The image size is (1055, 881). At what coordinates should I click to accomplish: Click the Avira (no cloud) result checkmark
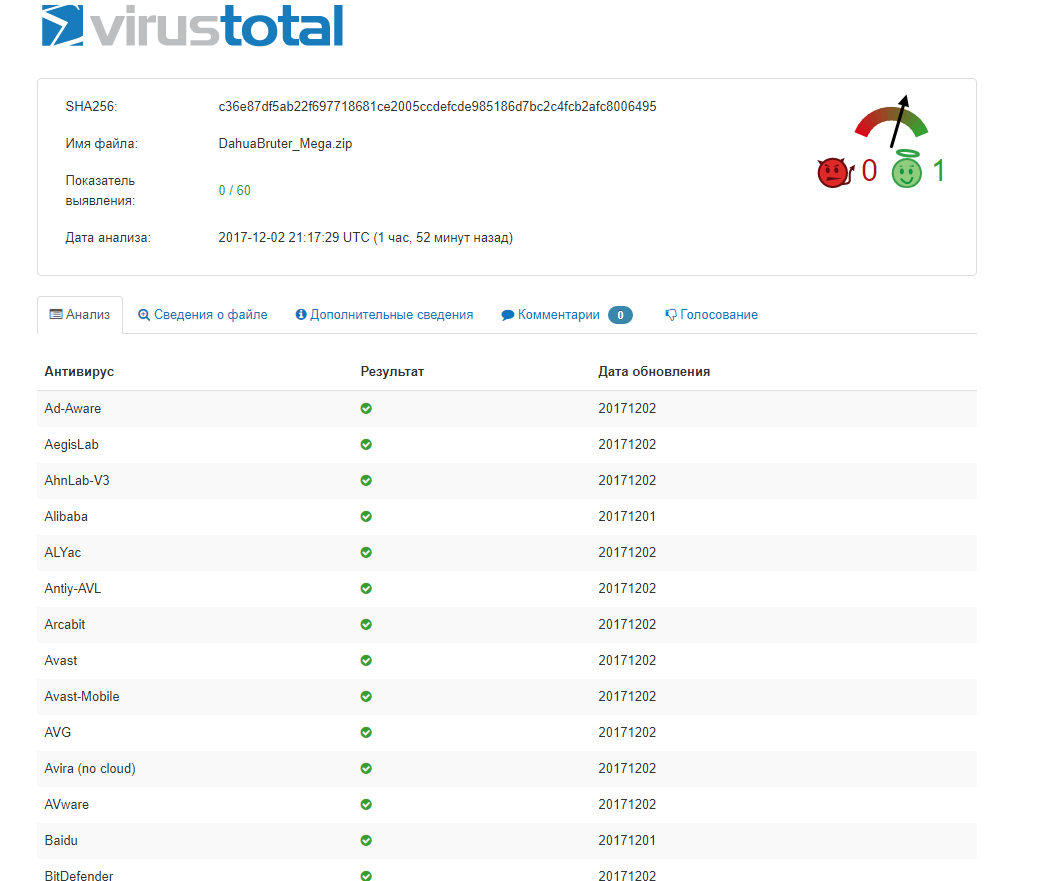click(x=366, y=769)
